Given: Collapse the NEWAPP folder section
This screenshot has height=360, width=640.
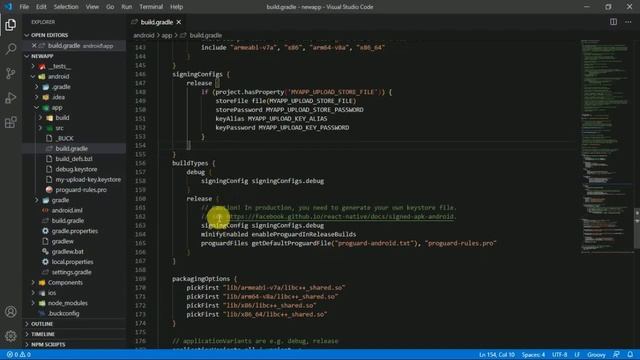Looking at the screenshot, I should click(74, 56).
